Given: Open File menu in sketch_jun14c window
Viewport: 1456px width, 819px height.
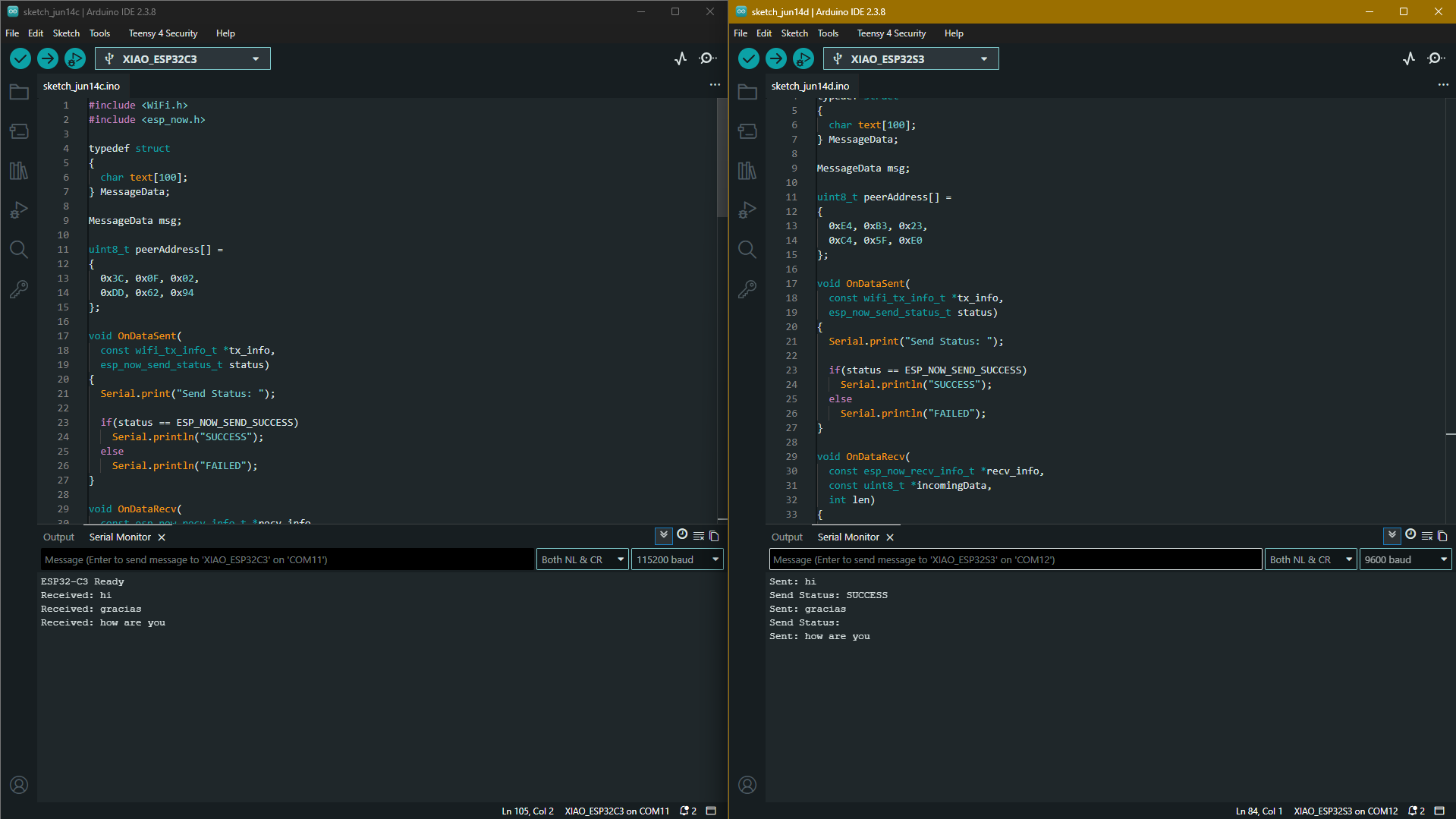Looking at the screenshot, I should pyautogui.click(x=12, y=33).
